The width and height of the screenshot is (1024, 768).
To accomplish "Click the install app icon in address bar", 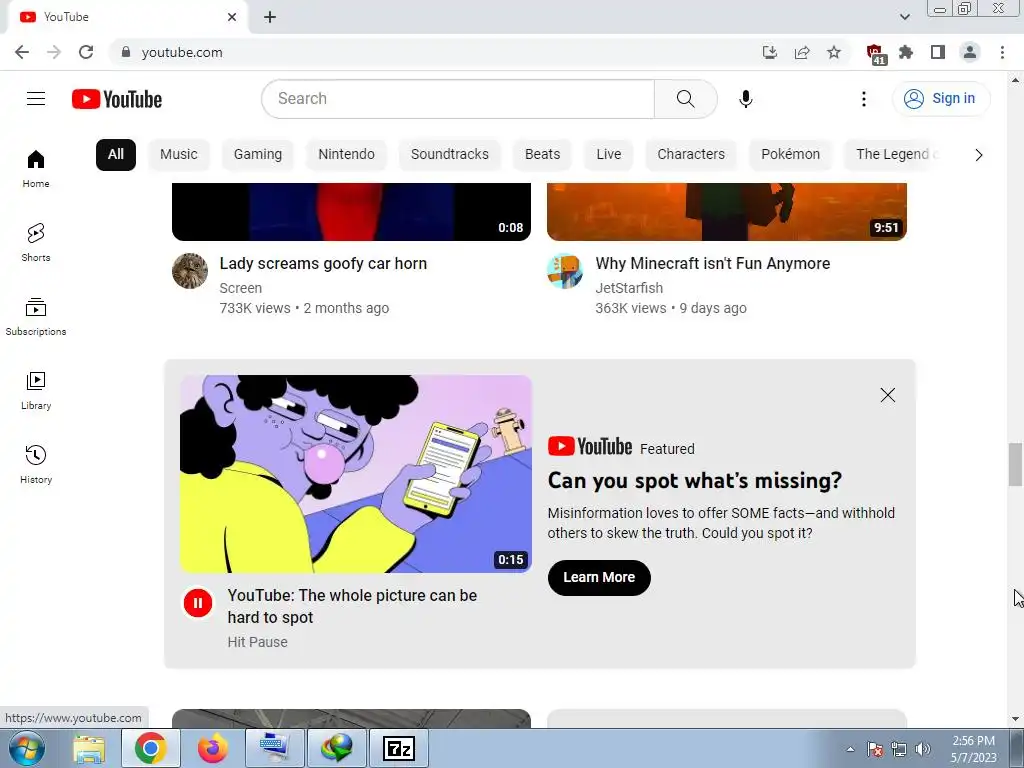I will tap(770, 52).
